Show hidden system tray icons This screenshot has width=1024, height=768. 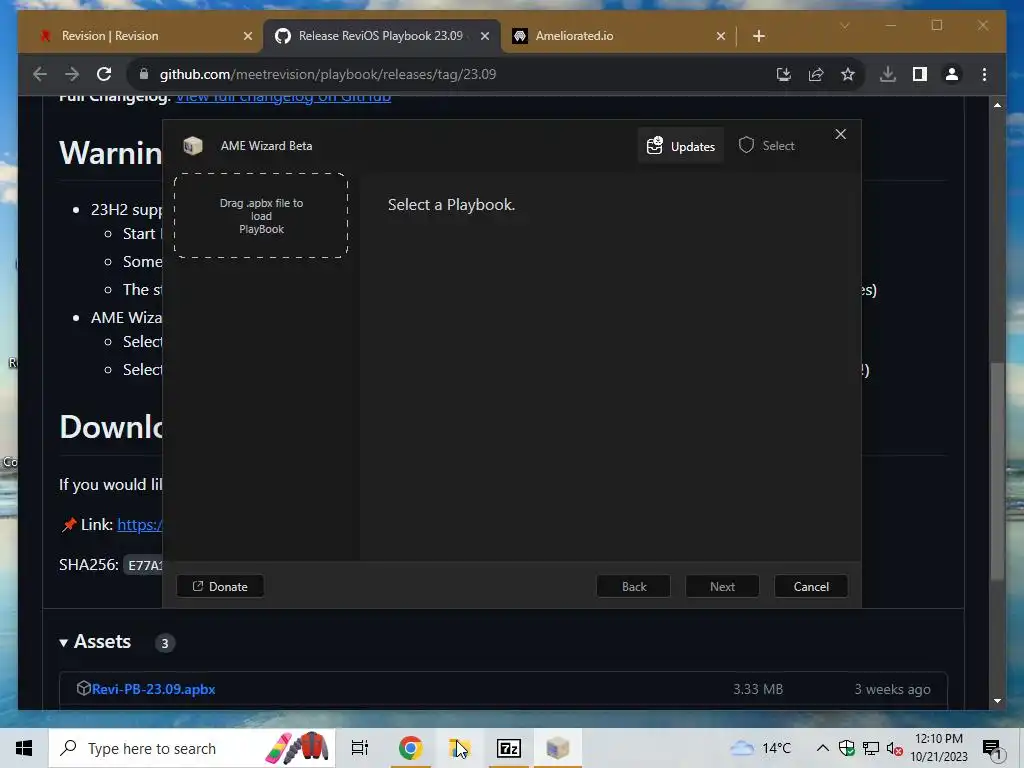coord(823,748)
